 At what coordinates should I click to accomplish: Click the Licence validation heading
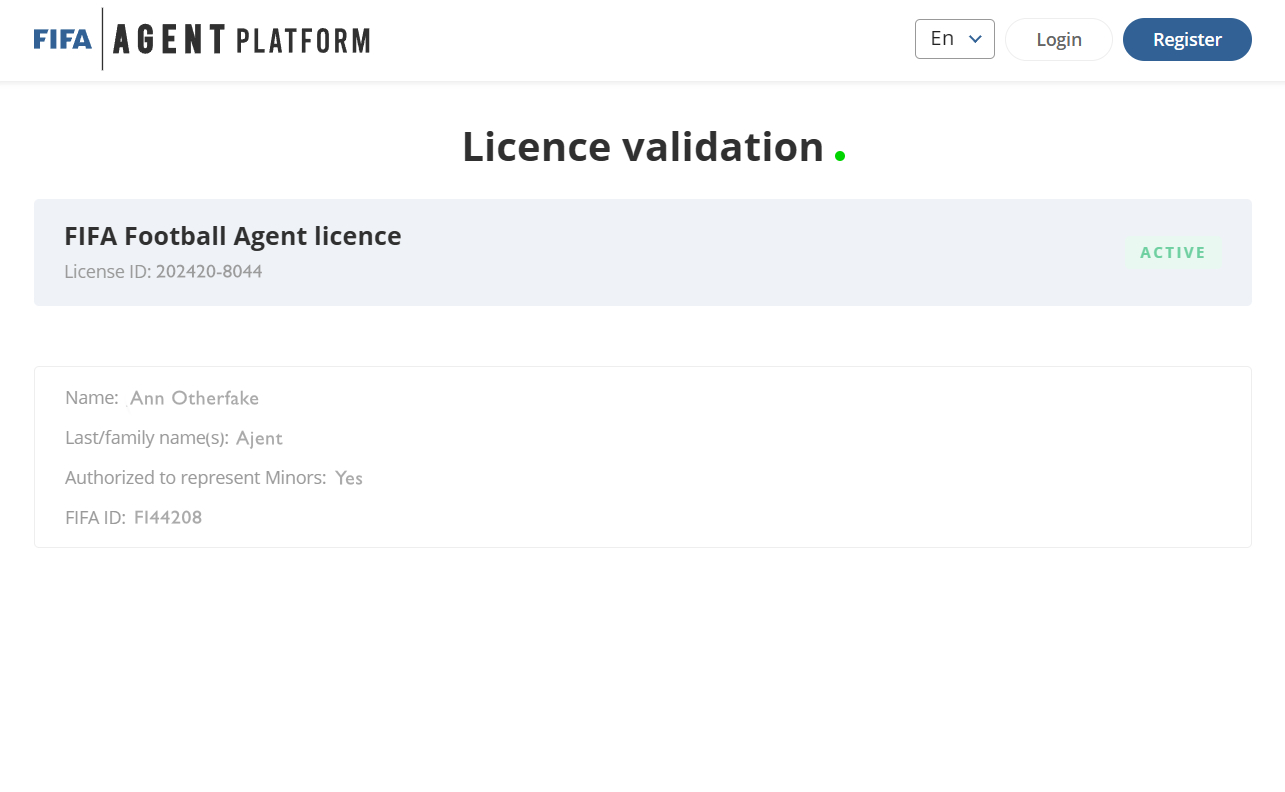pos(643,147)
